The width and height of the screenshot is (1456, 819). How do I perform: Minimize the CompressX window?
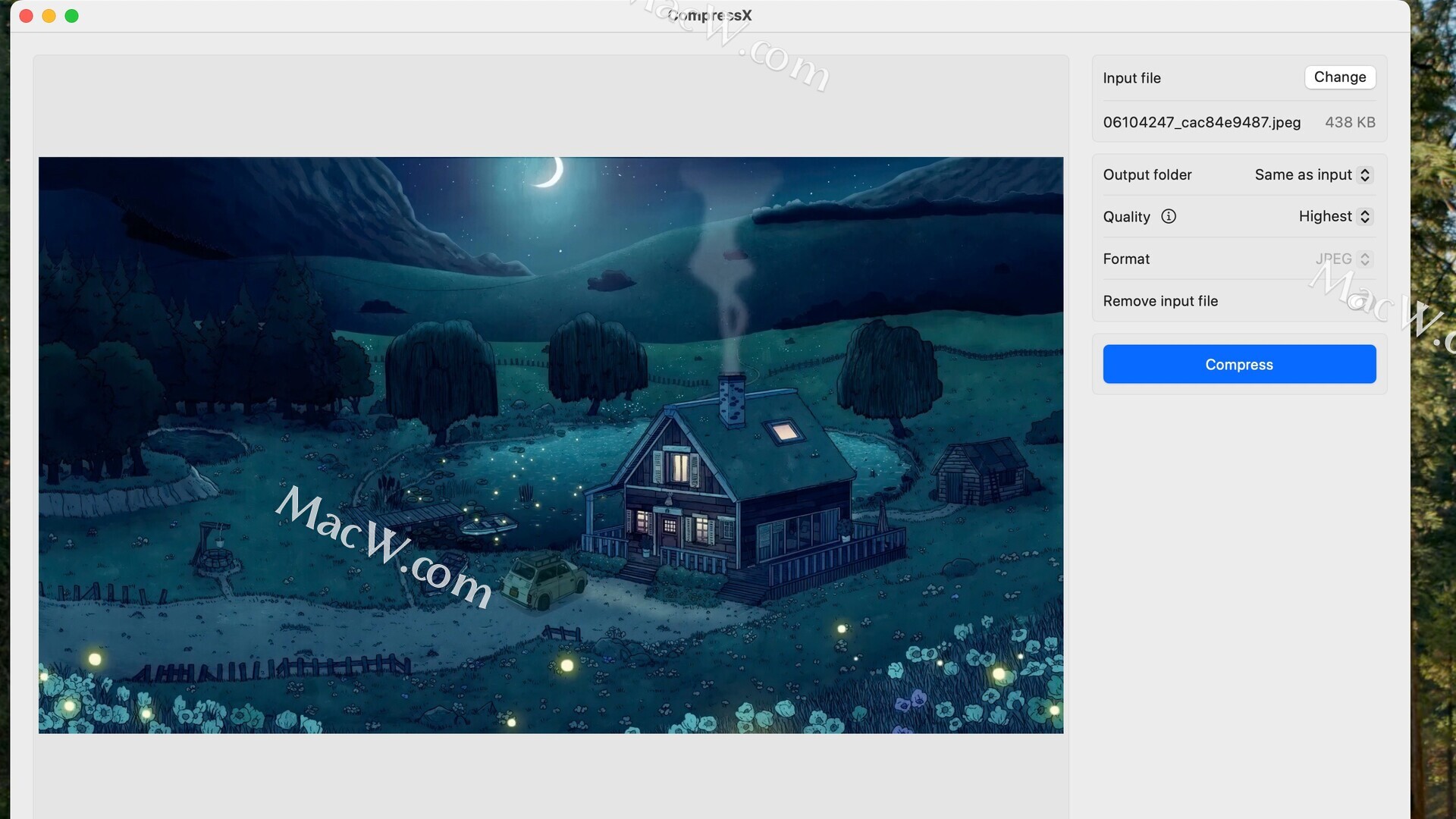(49, 16)
